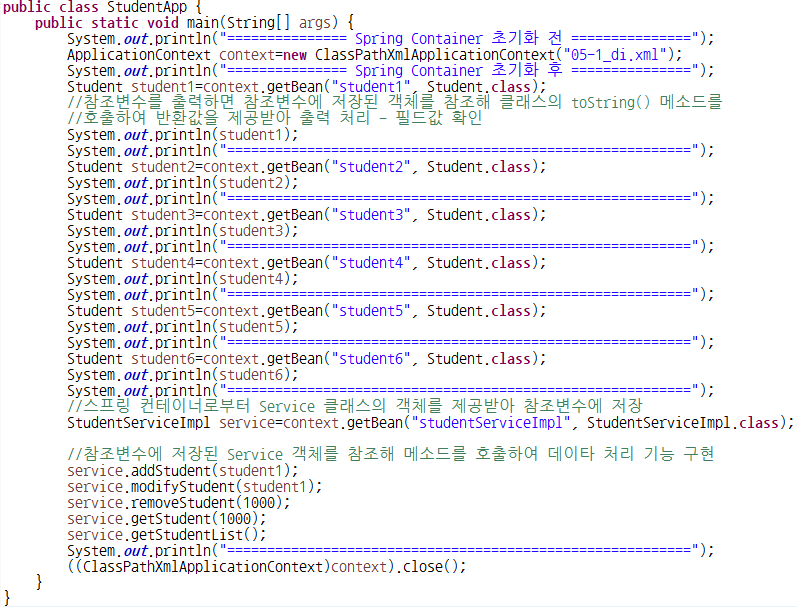Click the println(student6) statement

coord(182,375)
